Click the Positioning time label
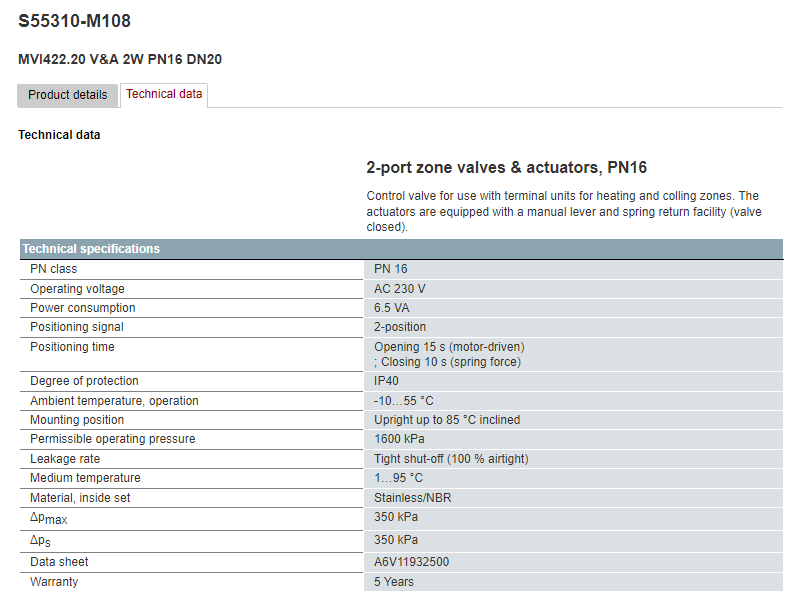Screen dimensions: 796x593 [72, 347]
